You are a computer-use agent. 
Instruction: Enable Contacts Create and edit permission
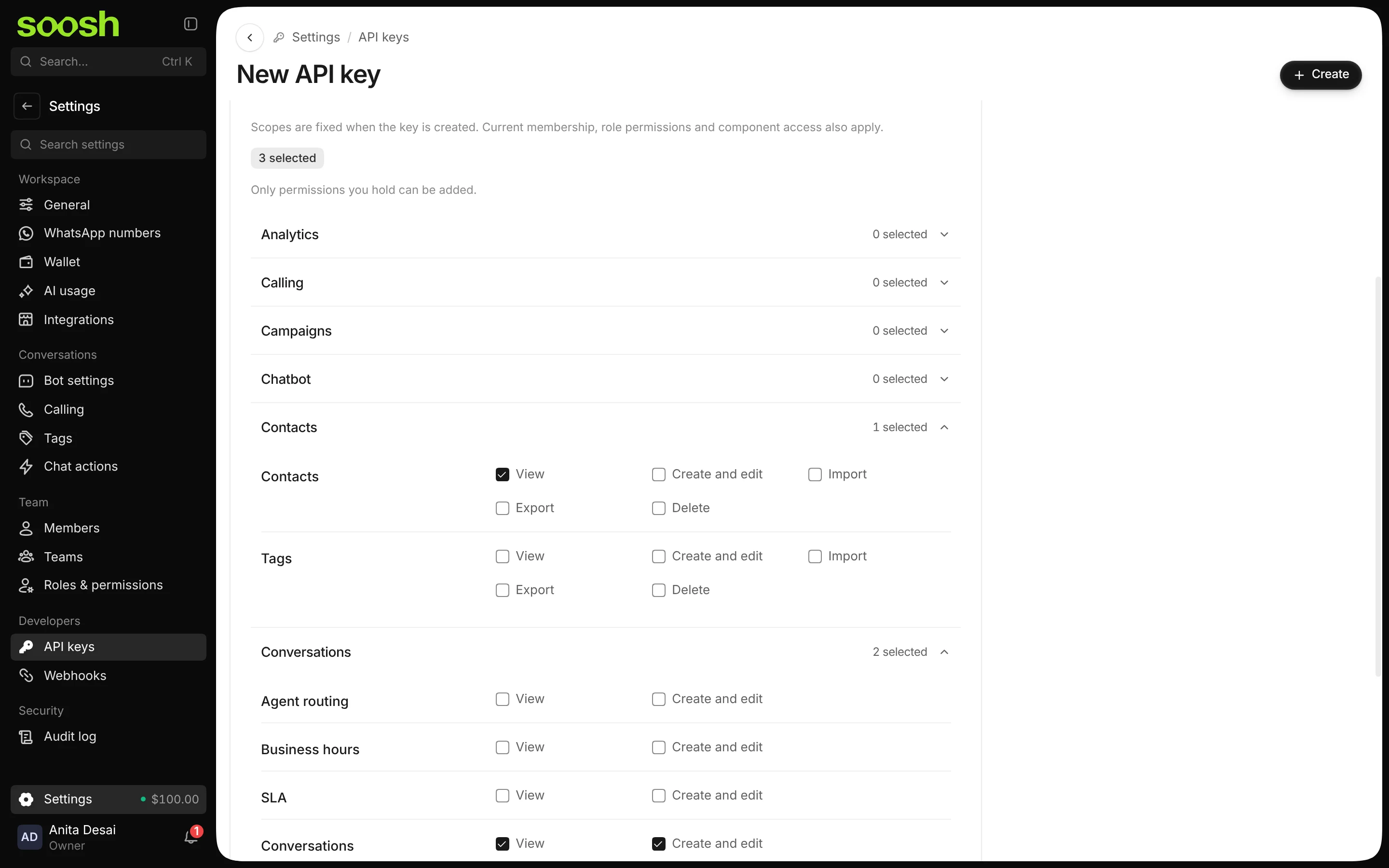pyautogui.click(x=658, y=475)
